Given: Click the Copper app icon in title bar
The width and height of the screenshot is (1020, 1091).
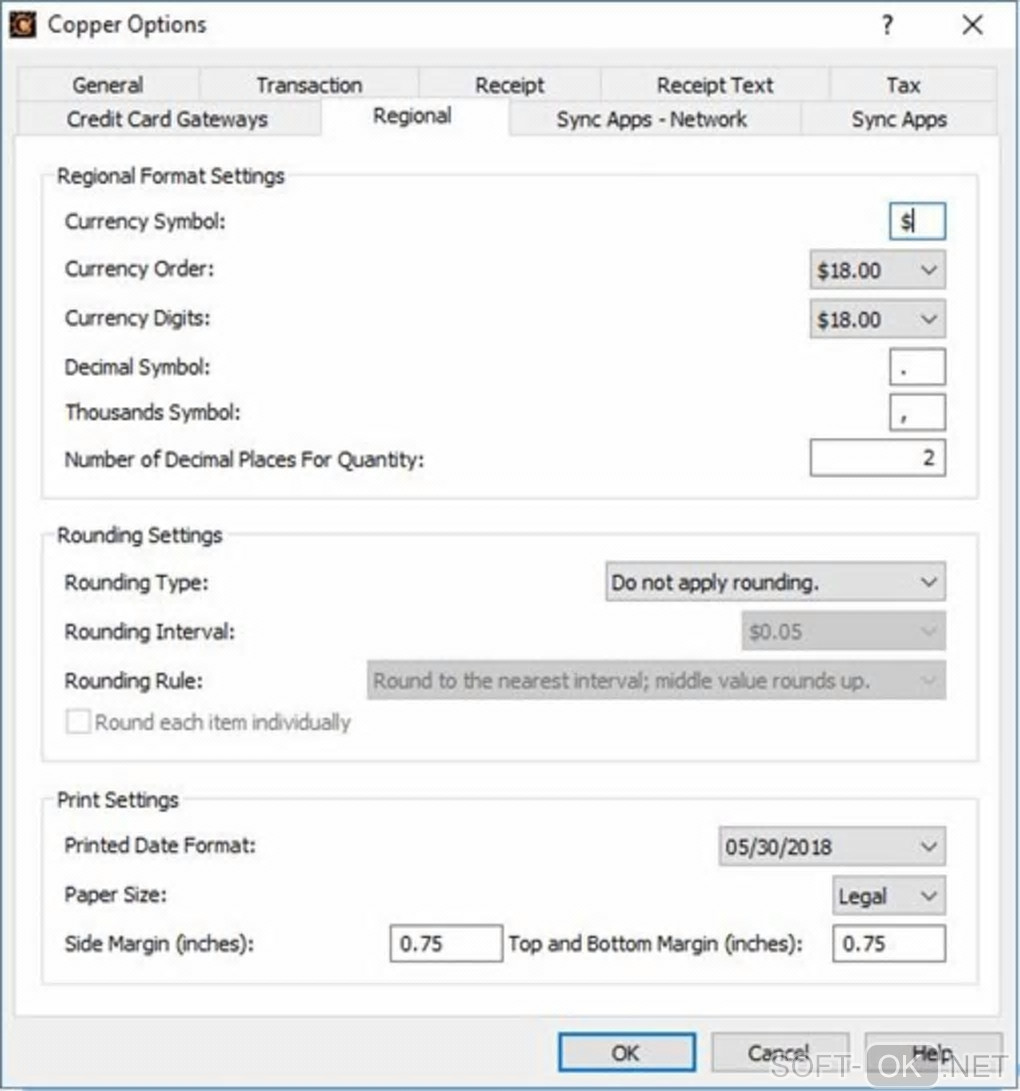Looking at the screenshot, I should tap(22, 25).
